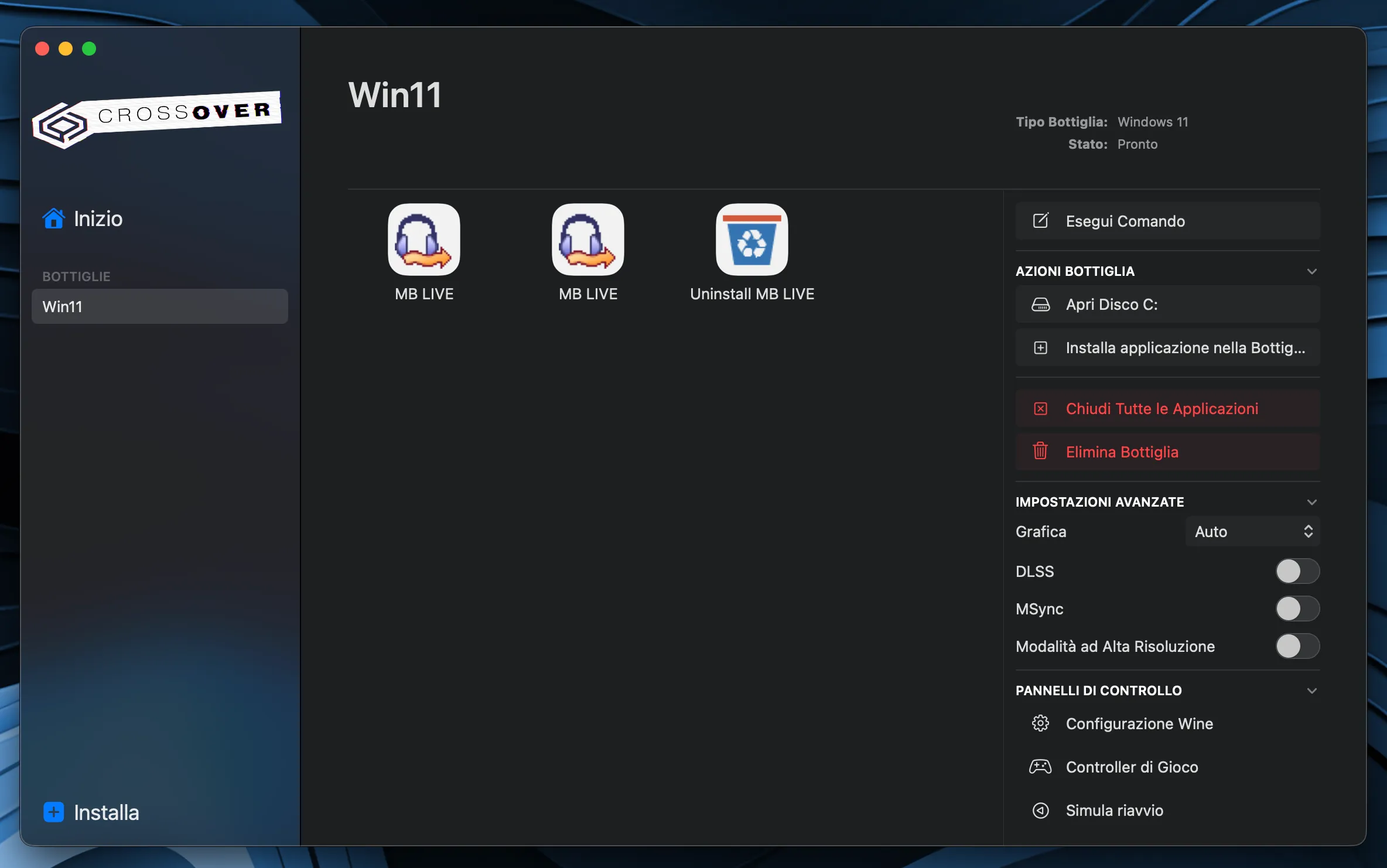Click the restart icon for Simula riavvio
This screenshot has width=1387, height=868.
pos(1041,810)
